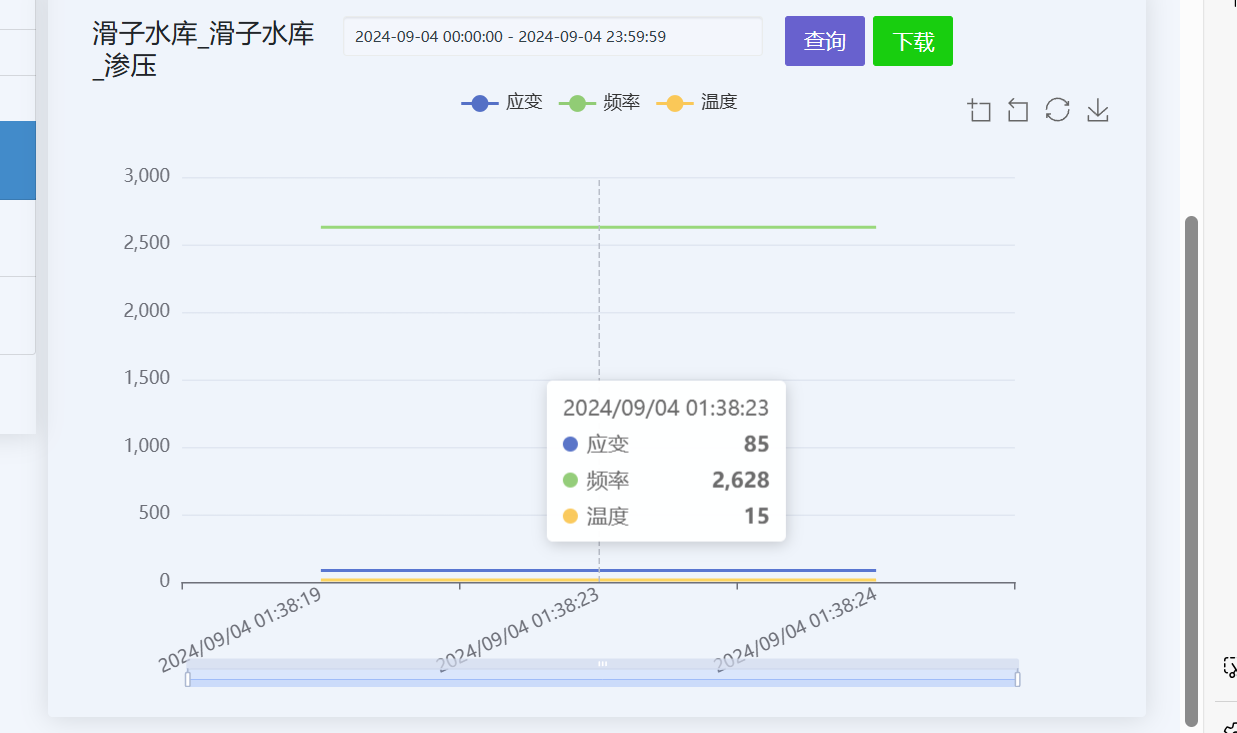
Task: Click the zoom reset icon in the chart toolbox
Action: (1017, 110)
